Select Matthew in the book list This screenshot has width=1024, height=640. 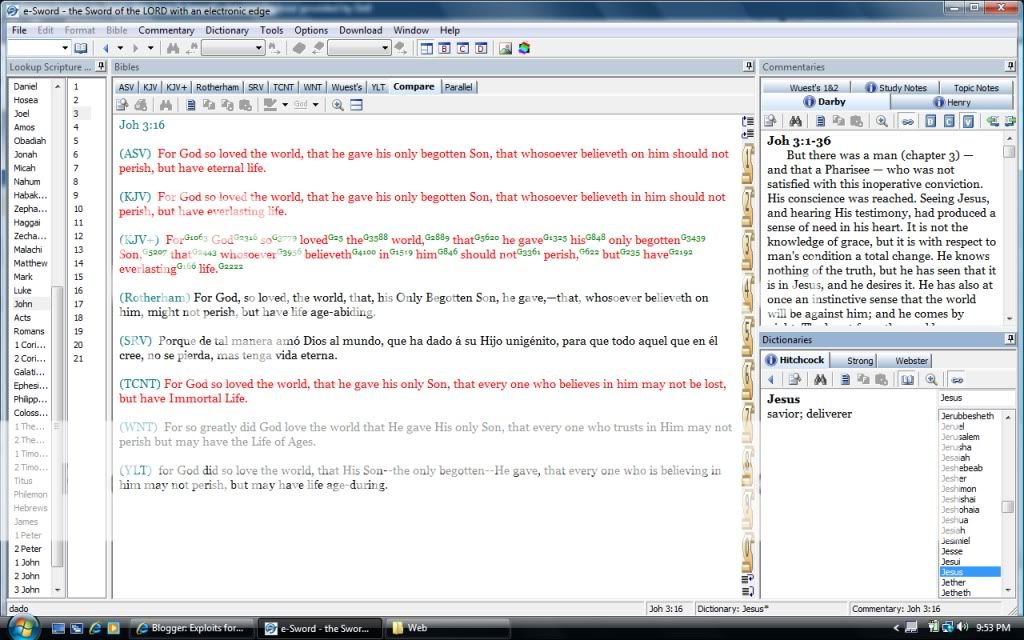tap(30, 263)
